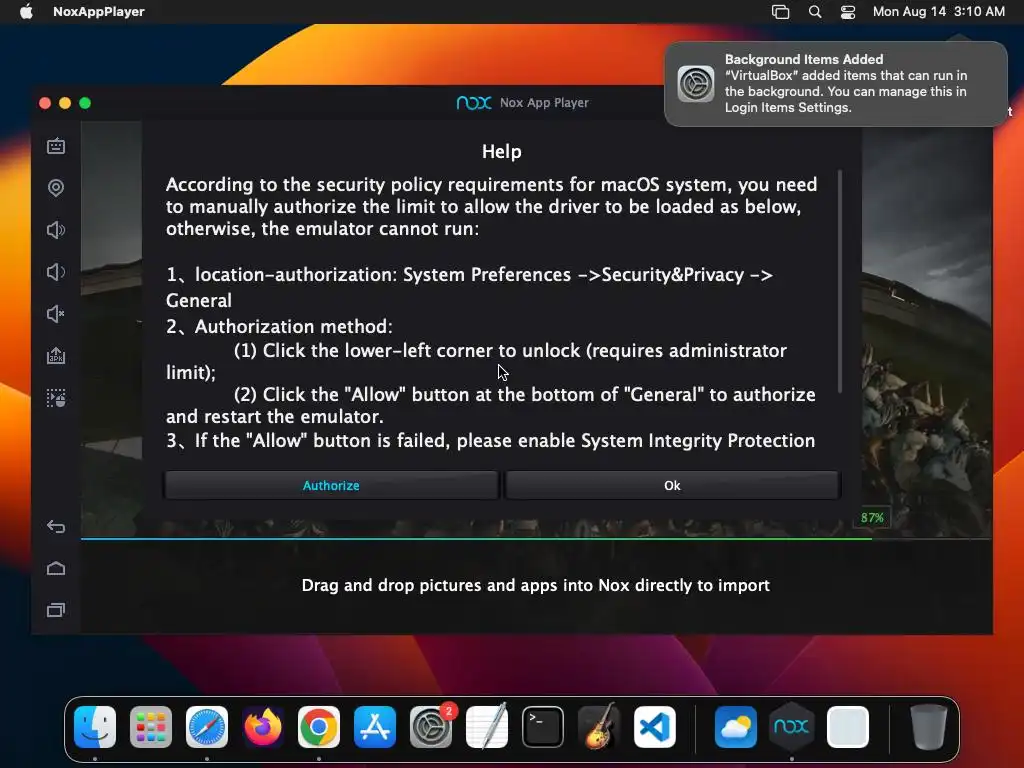This screenshot has height=768, width=1024.
Task: Launch Safari from the Dock
Action: pyautogui.click(x=207, y=726)
